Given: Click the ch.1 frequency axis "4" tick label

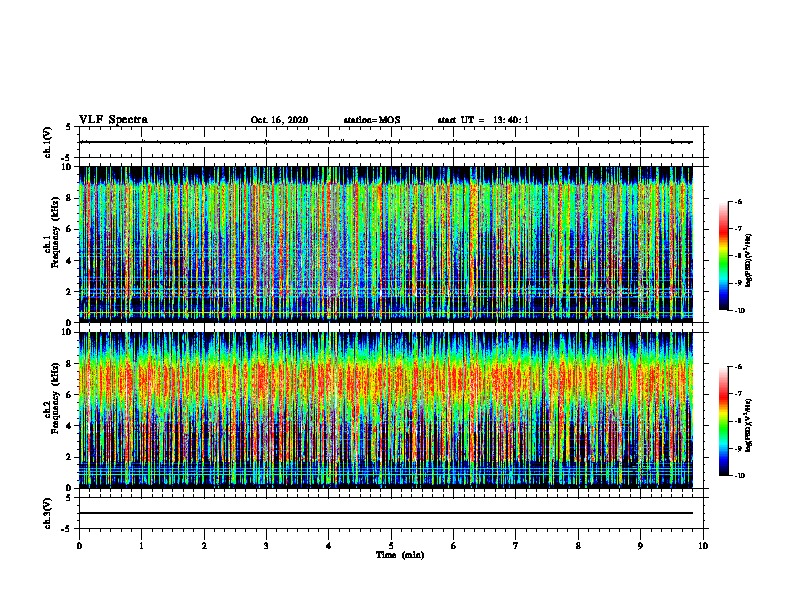Looking at the screenshot, I should [69, 261].
